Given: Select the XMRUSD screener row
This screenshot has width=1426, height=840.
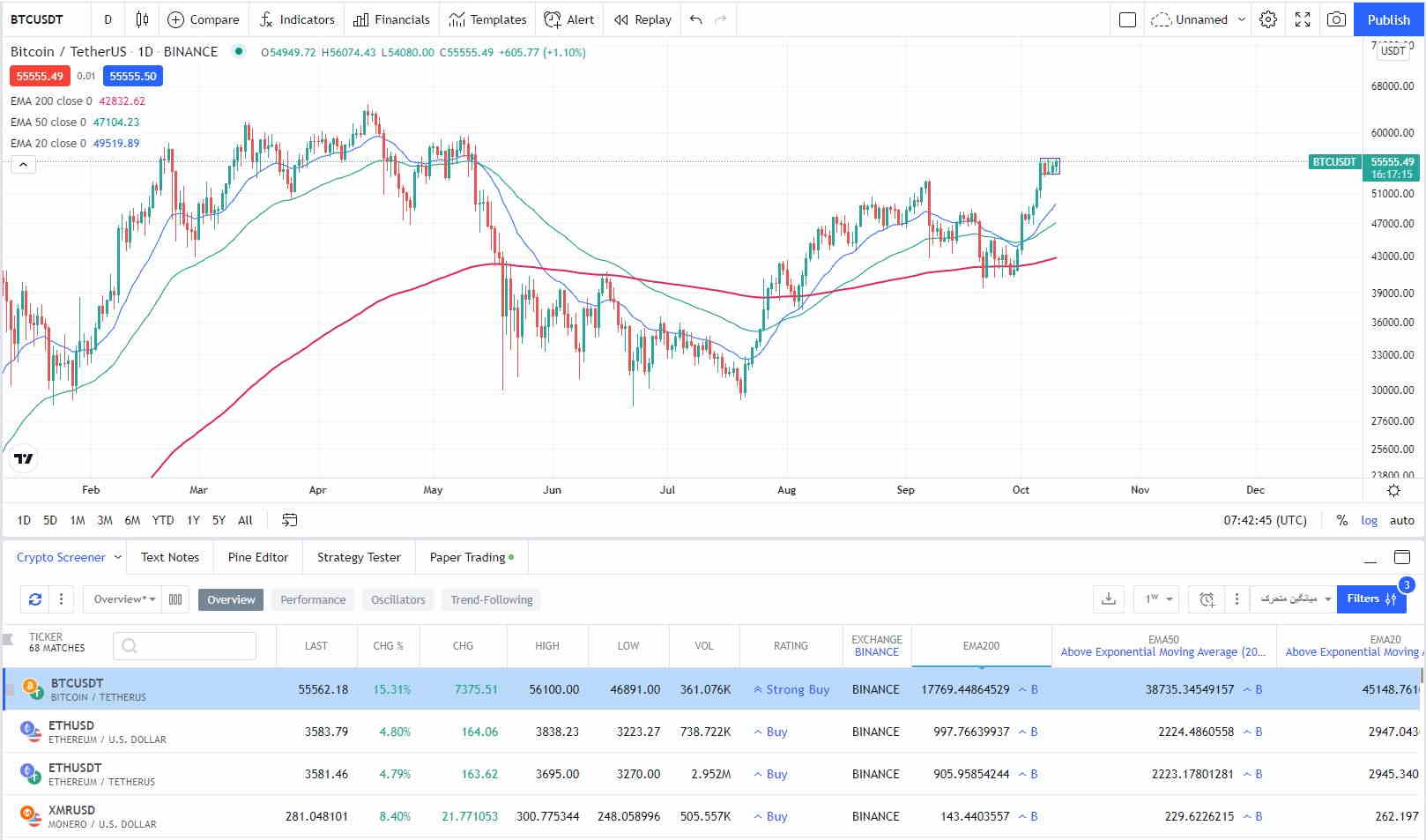Looking at the screenshot, I should click(x=712, y=816).
